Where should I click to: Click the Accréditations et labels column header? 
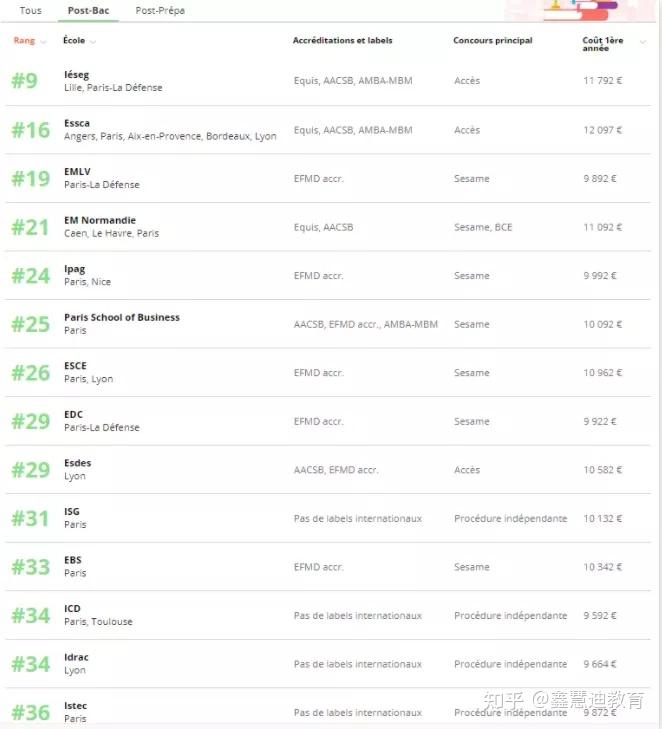(x=342, y=41)
